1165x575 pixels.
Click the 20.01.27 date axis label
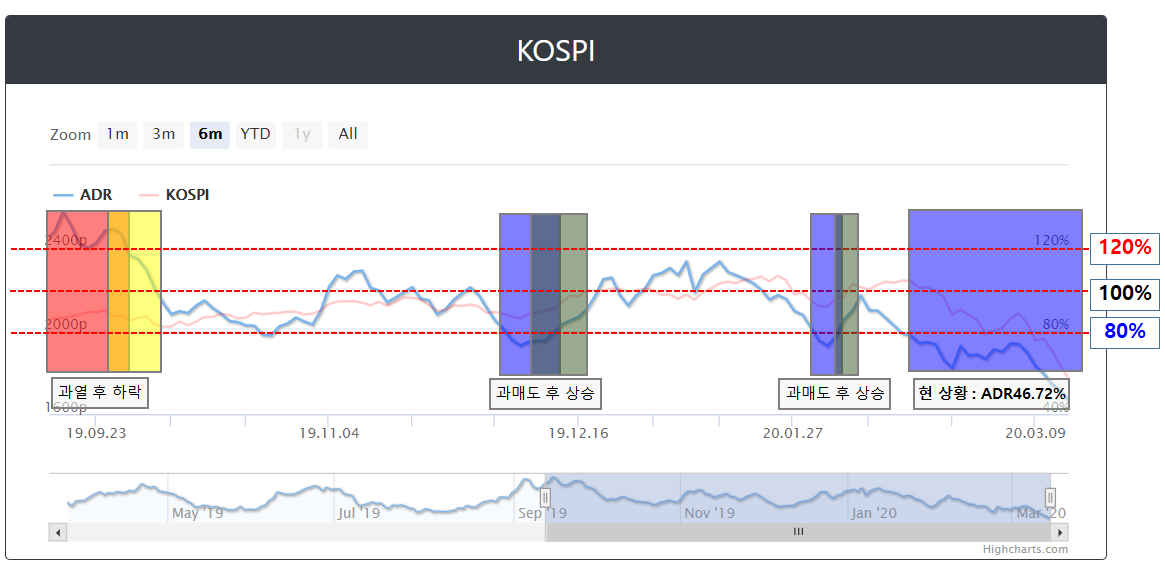click(792, 433)
